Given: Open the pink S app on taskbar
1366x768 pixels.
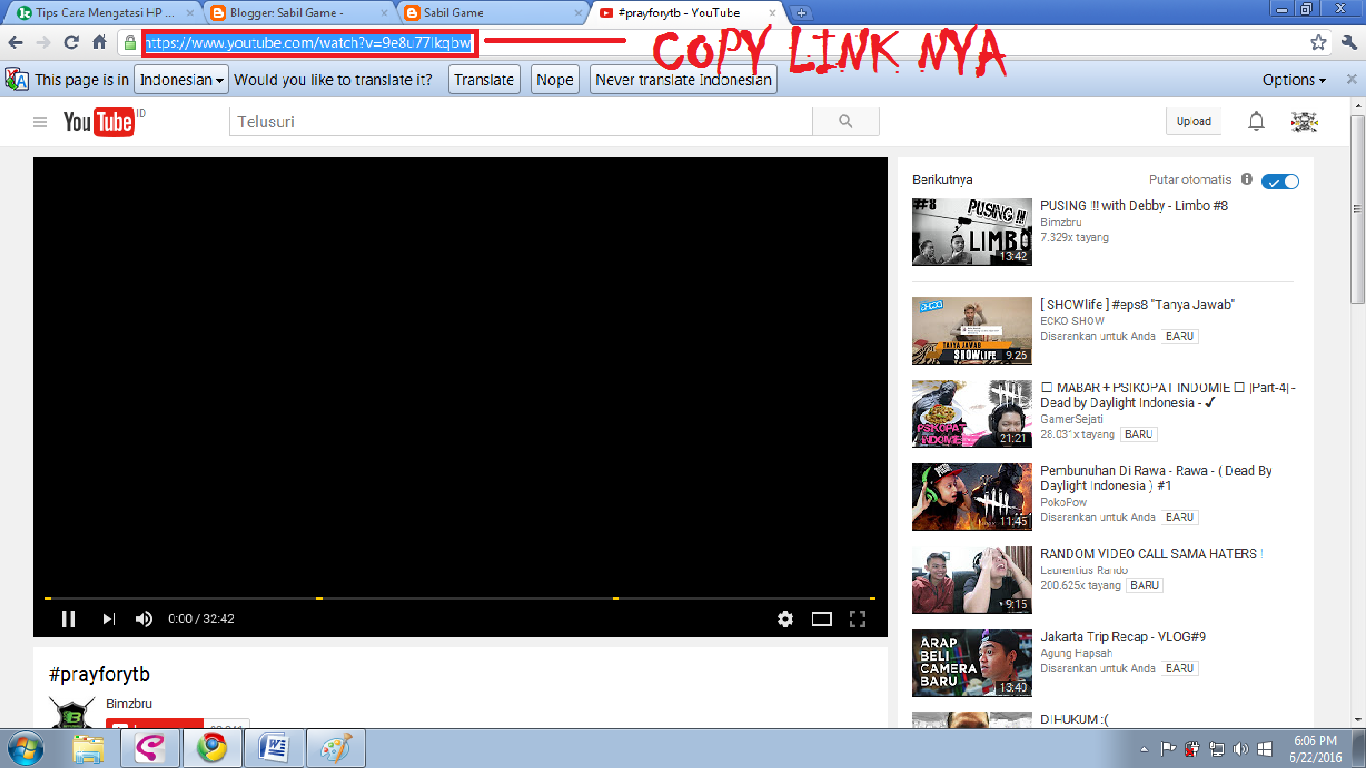Looking at the screenshot, I should pyautogui.click(x=150, y=748).
